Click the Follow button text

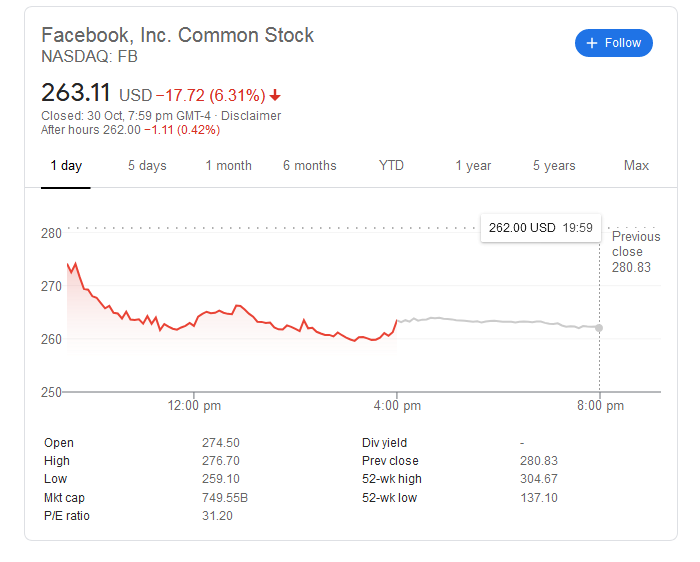[x=623, y=43]
